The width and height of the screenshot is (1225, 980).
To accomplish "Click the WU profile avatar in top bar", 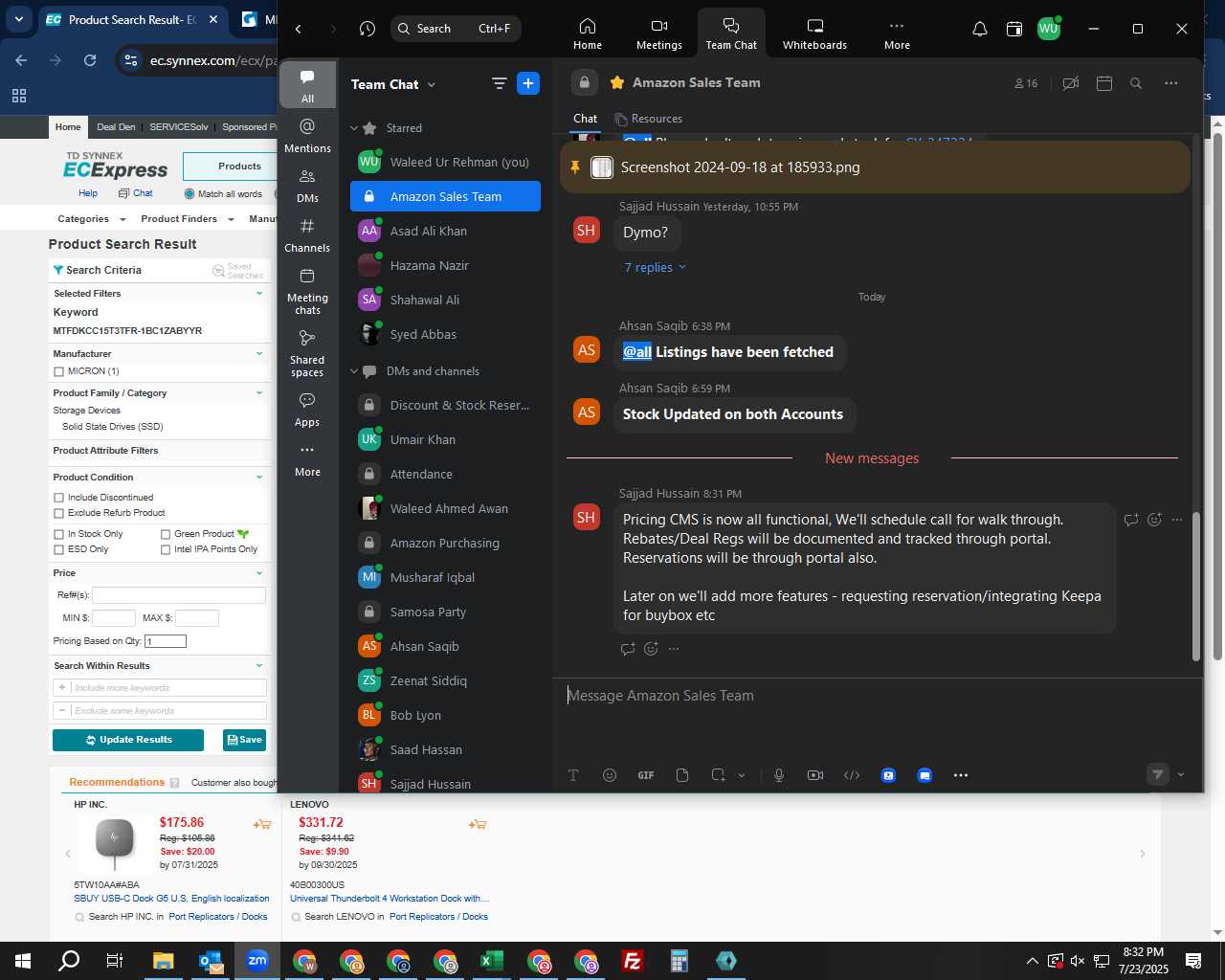I will (1049, 29).
